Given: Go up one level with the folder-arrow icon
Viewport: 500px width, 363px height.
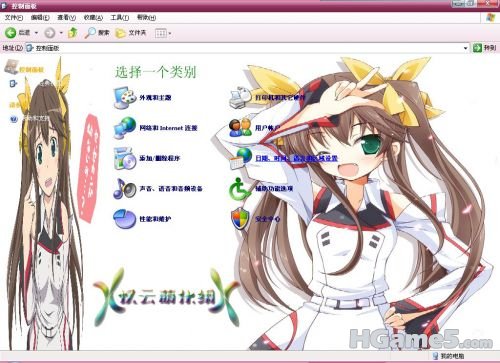Looking at the screenshot, I should [x=73, y=32].
